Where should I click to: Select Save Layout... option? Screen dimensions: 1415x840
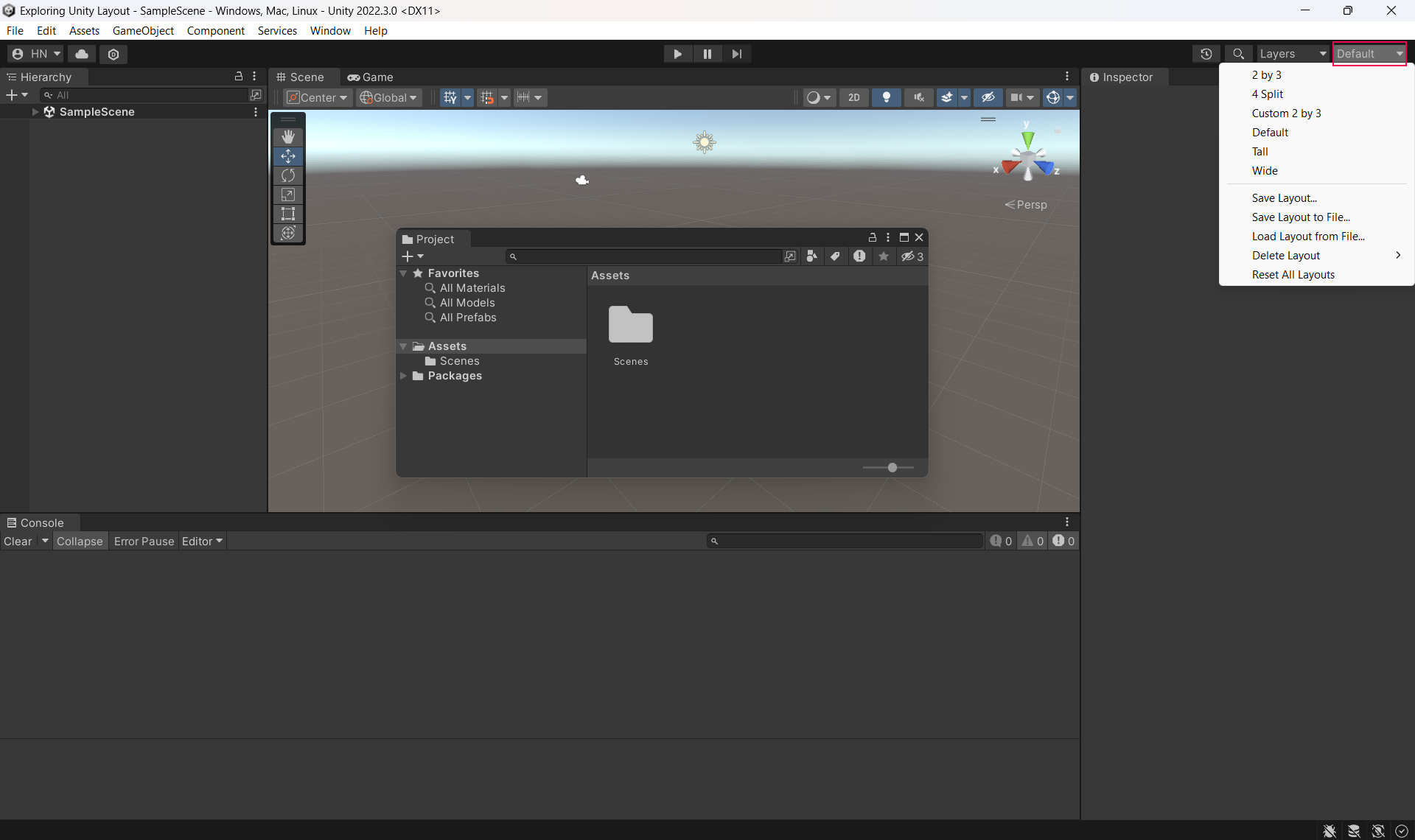[1284, 198]
